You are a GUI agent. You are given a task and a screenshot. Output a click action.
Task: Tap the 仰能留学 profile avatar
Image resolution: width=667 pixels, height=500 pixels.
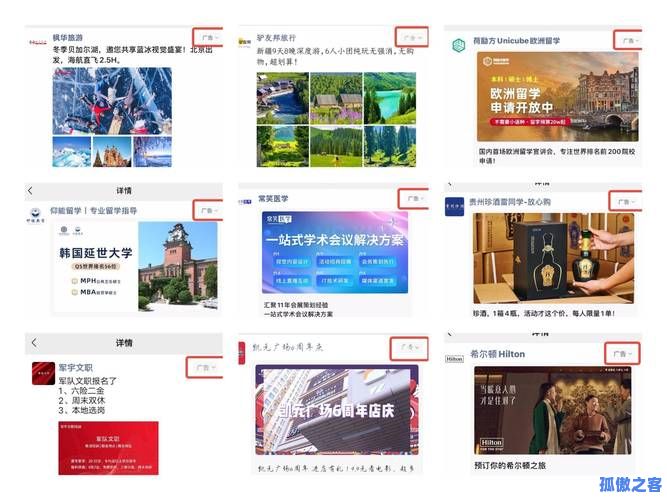(x=35, y=215)
